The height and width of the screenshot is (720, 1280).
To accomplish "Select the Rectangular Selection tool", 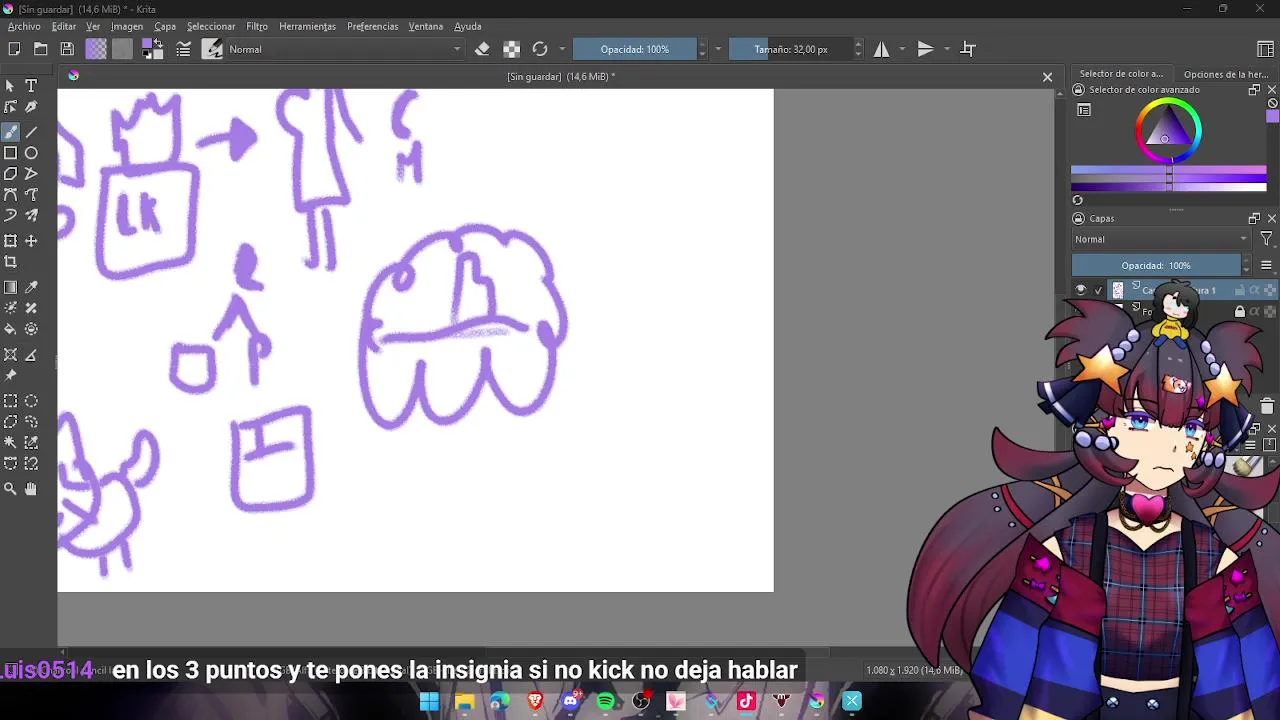I will [x=10, y=401].
